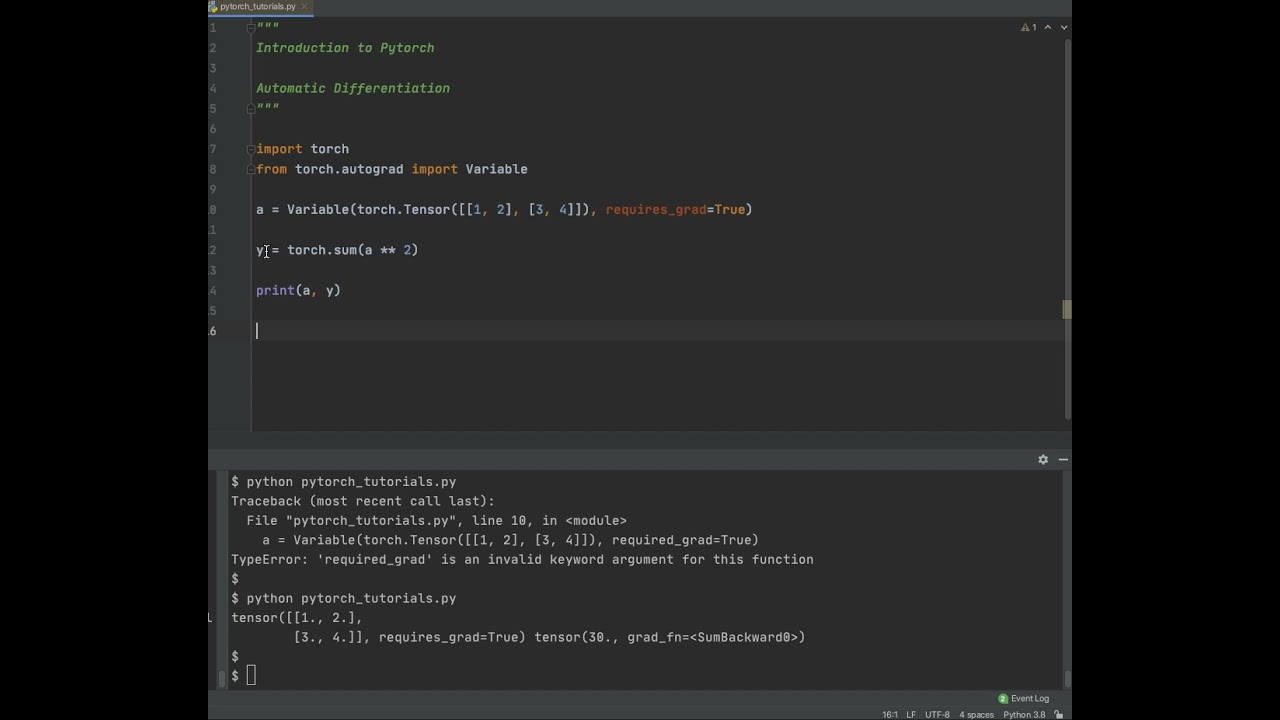Close the pytorch_tutorials.py tab
1280x720 pixels.
pyautogui.click(x=304, y=6)
